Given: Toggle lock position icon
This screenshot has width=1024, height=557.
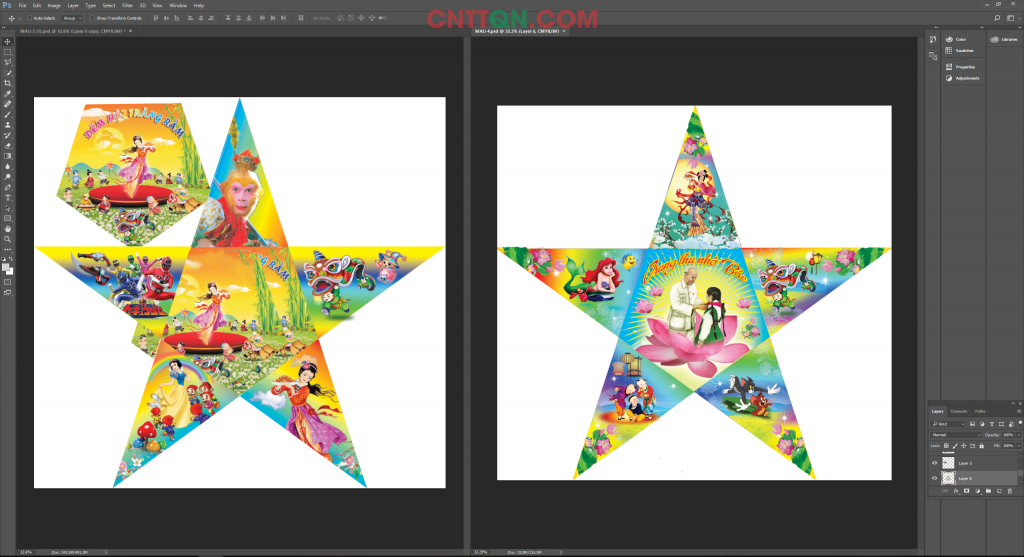Looking at the screenshot, I should pyautogui.click(x=964, y=446).
